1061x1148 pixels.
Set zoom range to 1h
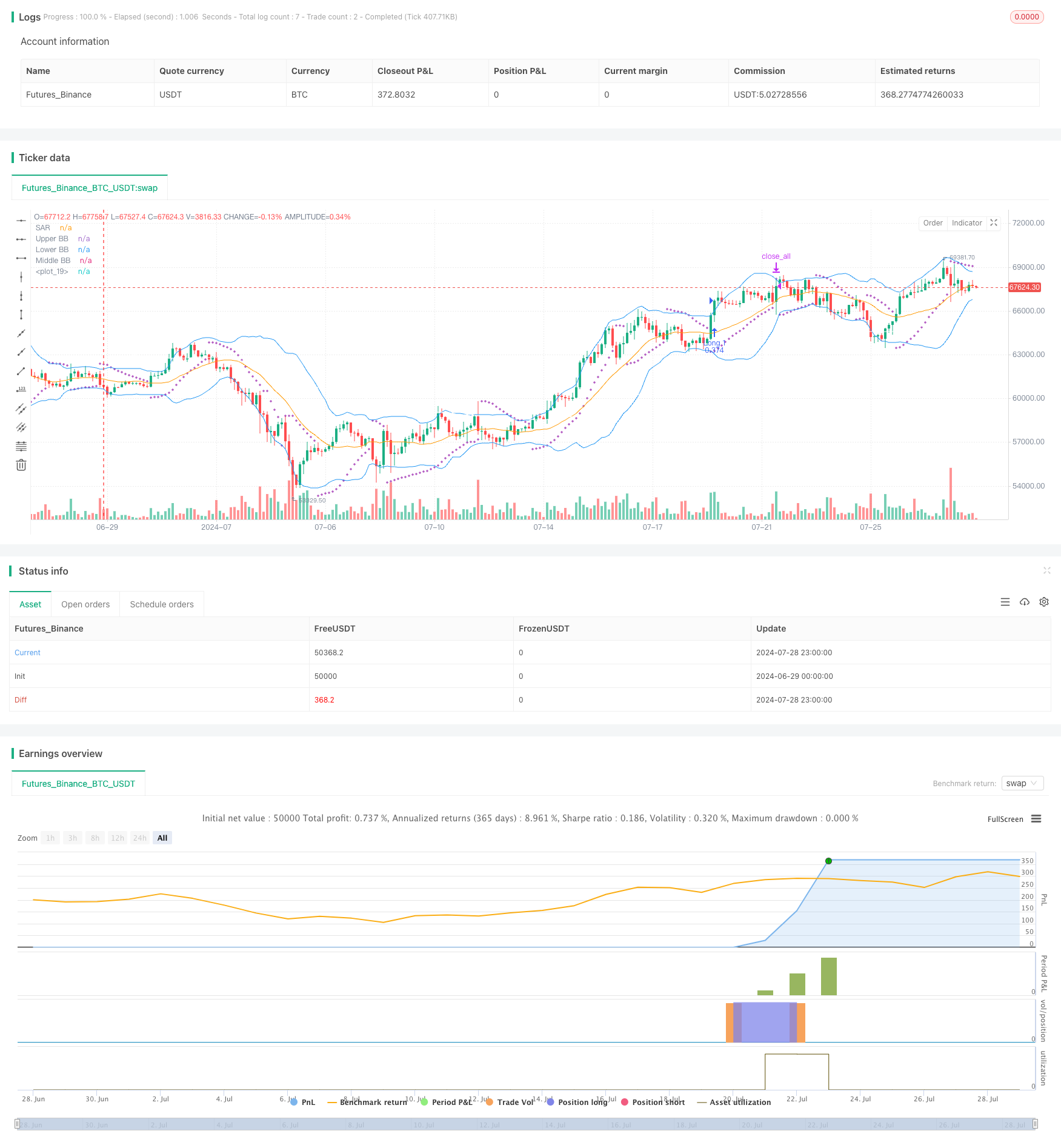[x=50, y=838]
